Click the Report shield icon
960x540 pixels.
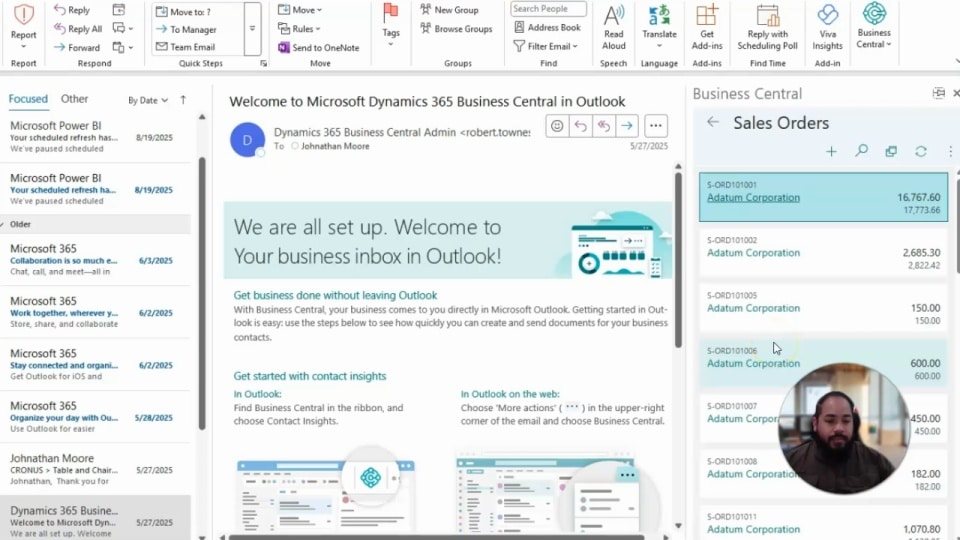(23, 15)
